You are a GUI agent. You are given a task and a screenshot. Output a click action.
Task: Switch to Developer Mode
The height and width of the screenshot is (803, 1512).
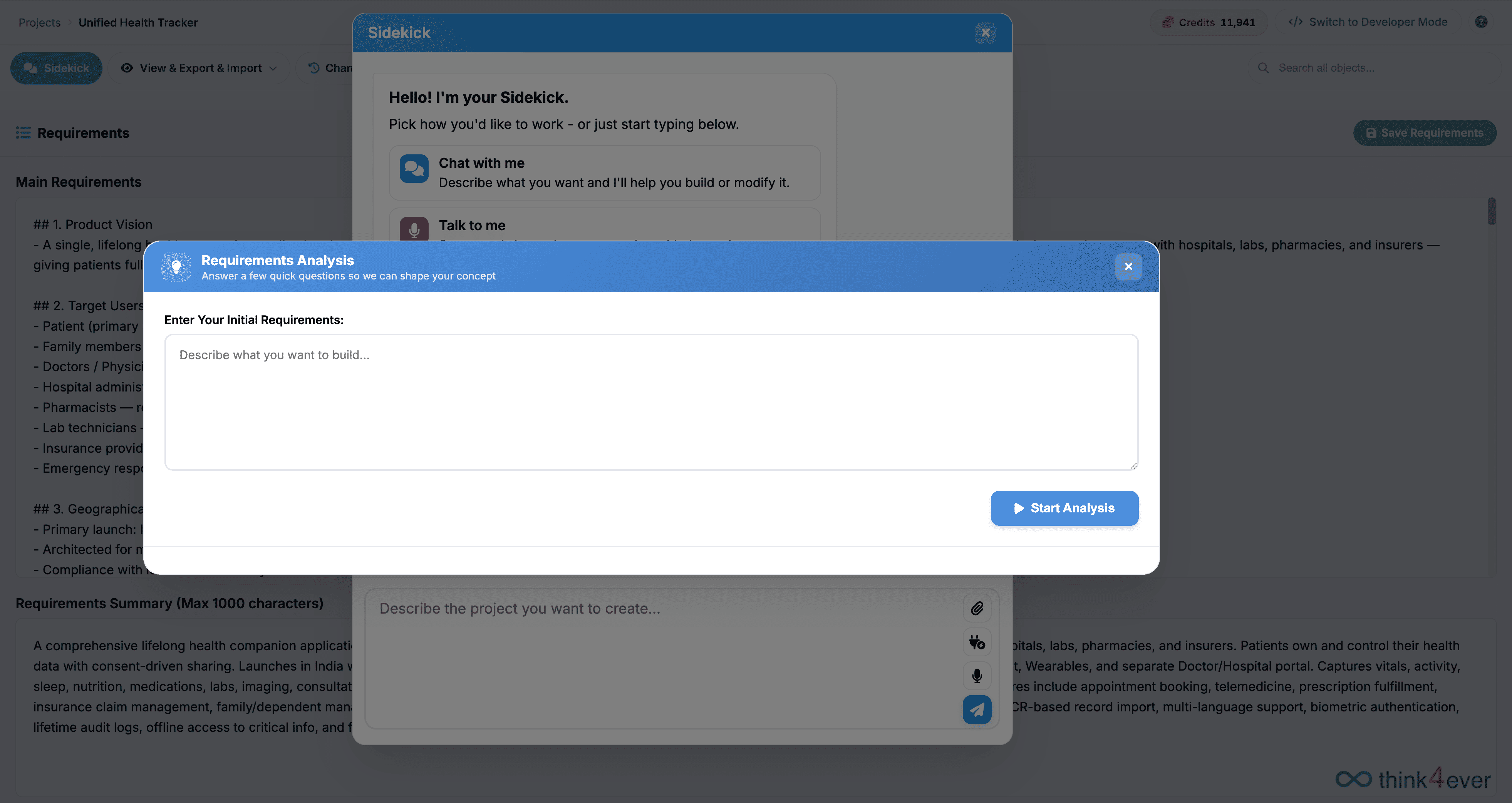tap(1368, 22)
